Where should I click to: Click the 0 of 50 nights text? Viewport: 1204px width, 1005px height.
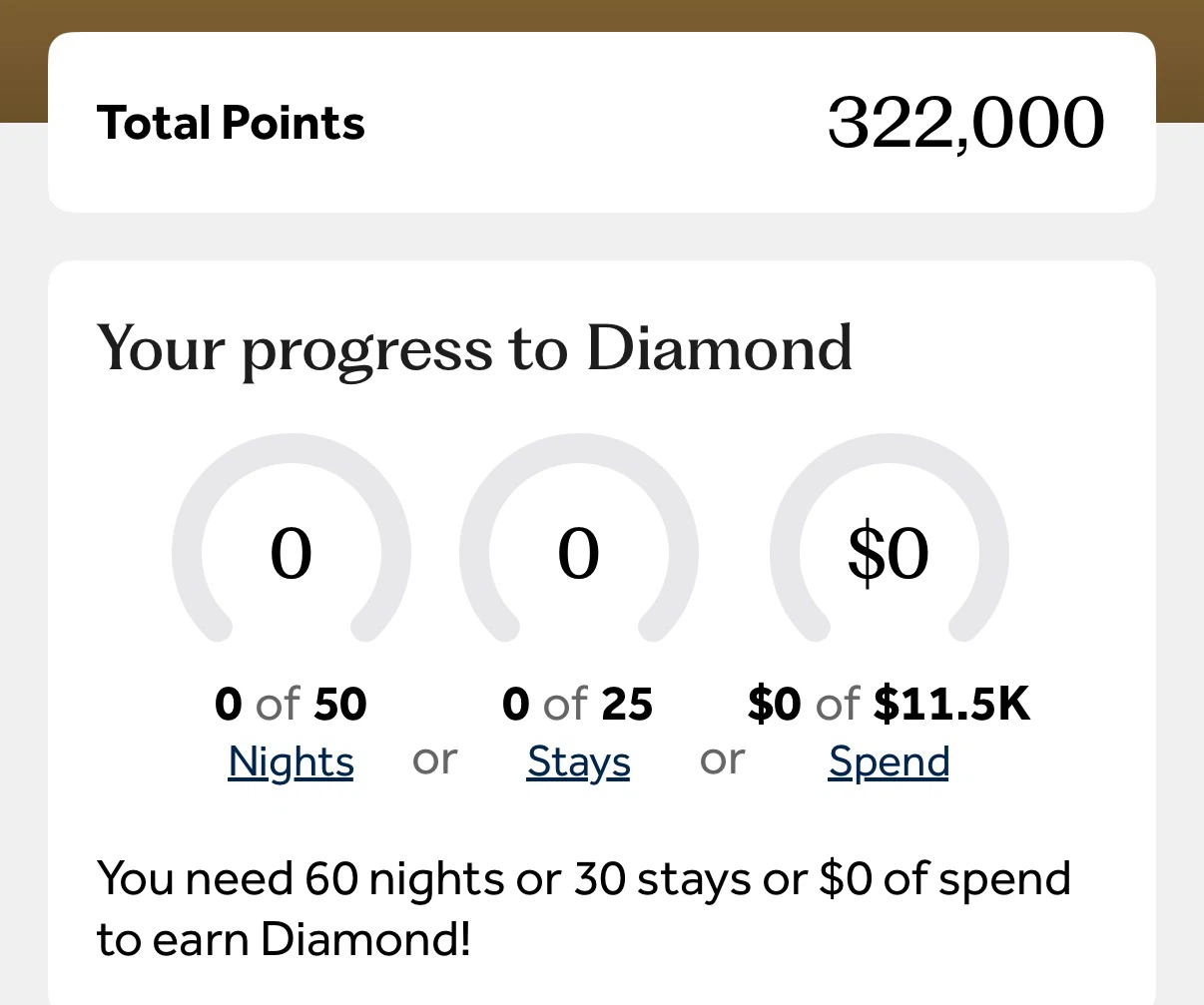[291, 705]
